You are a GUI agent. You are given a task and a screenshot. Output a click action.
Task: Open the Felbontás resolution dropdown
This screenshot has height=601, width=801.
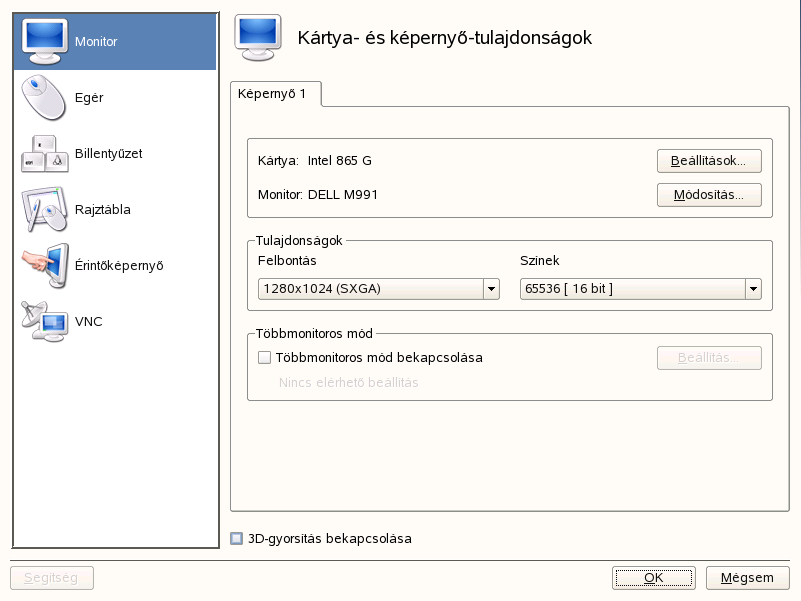click(x=491, y=288)
